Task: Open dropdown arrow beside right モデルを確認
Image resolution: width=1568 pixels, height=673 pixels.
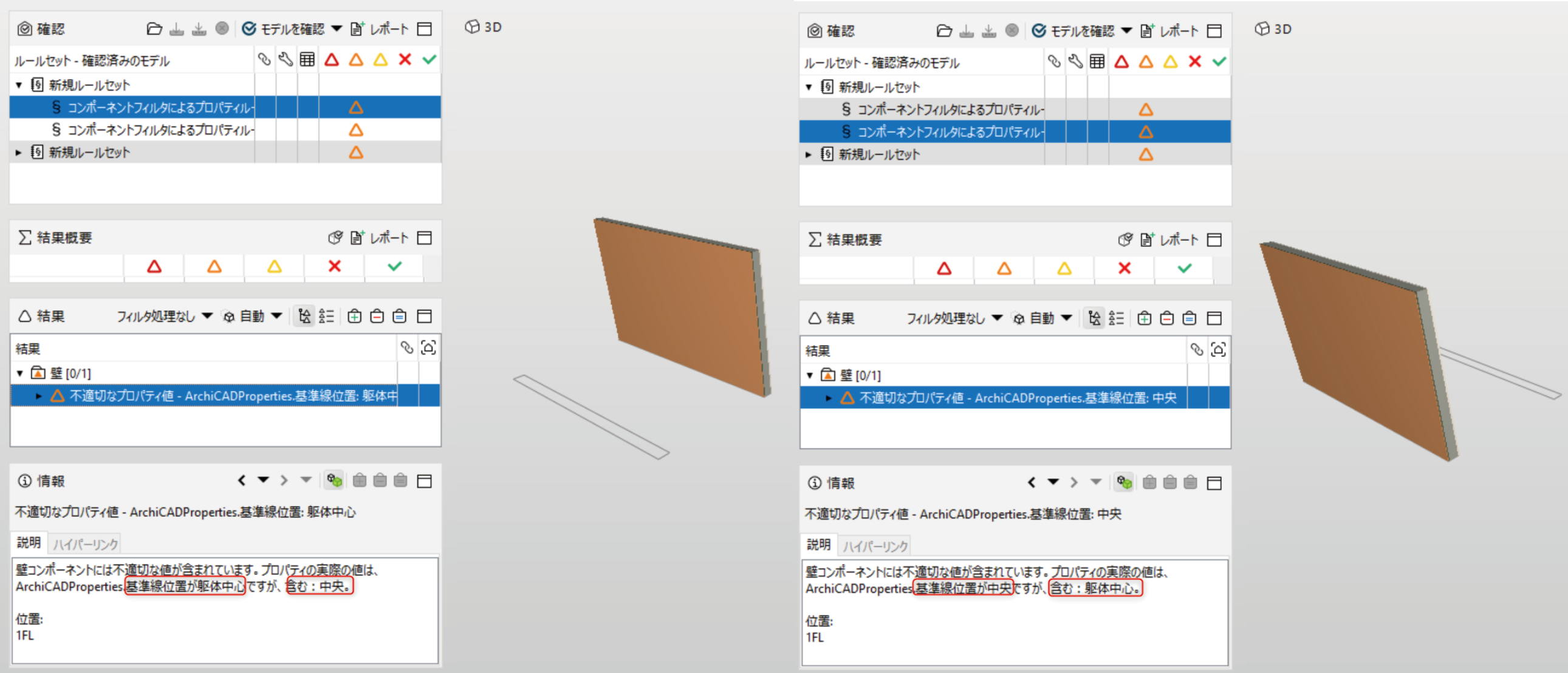Action: click(1127, 30)
